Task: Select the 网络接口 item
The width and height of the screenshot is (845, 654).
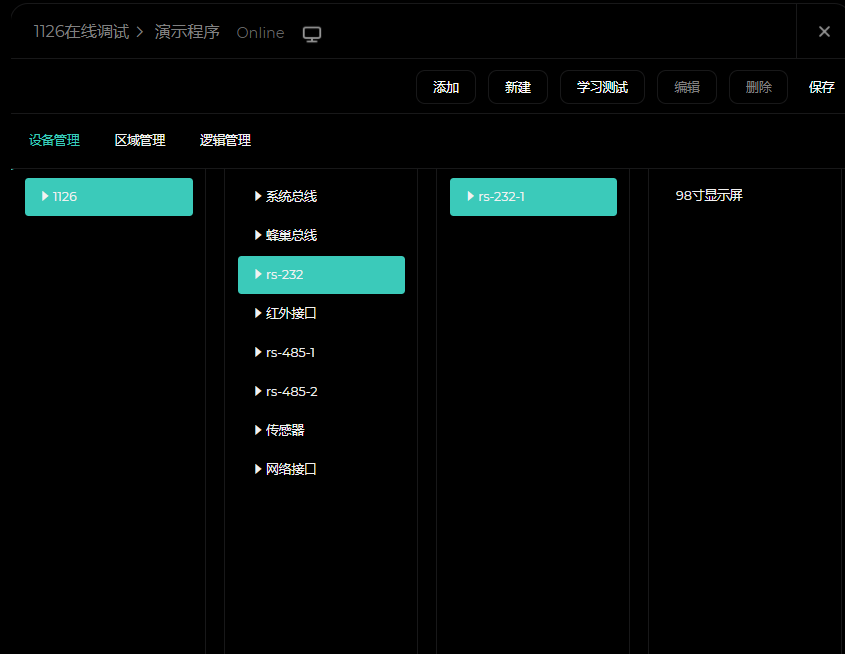Action: pos(321,469)
